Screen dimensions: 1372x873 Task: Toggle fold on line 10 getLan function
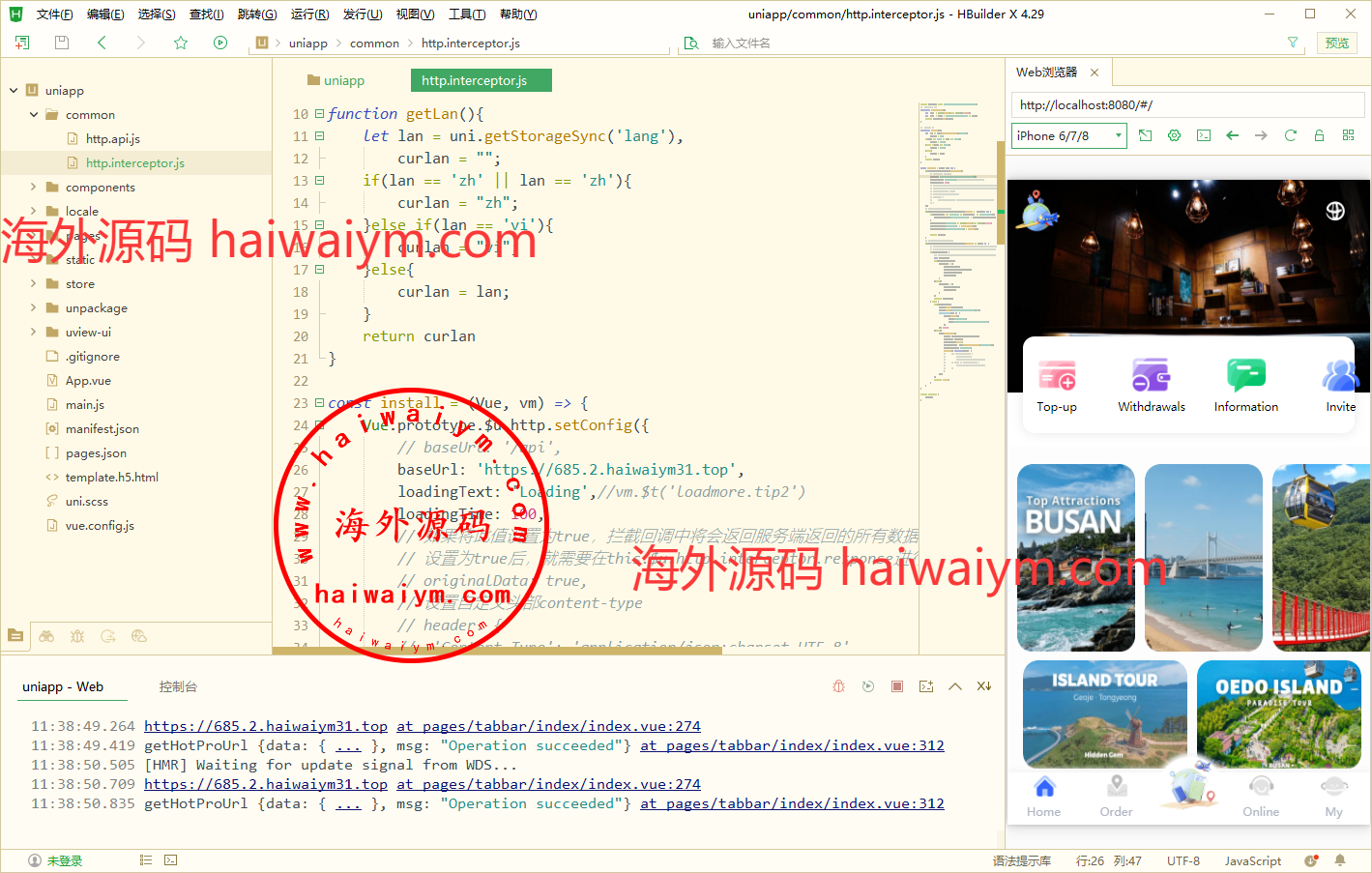tap(319, 114)
